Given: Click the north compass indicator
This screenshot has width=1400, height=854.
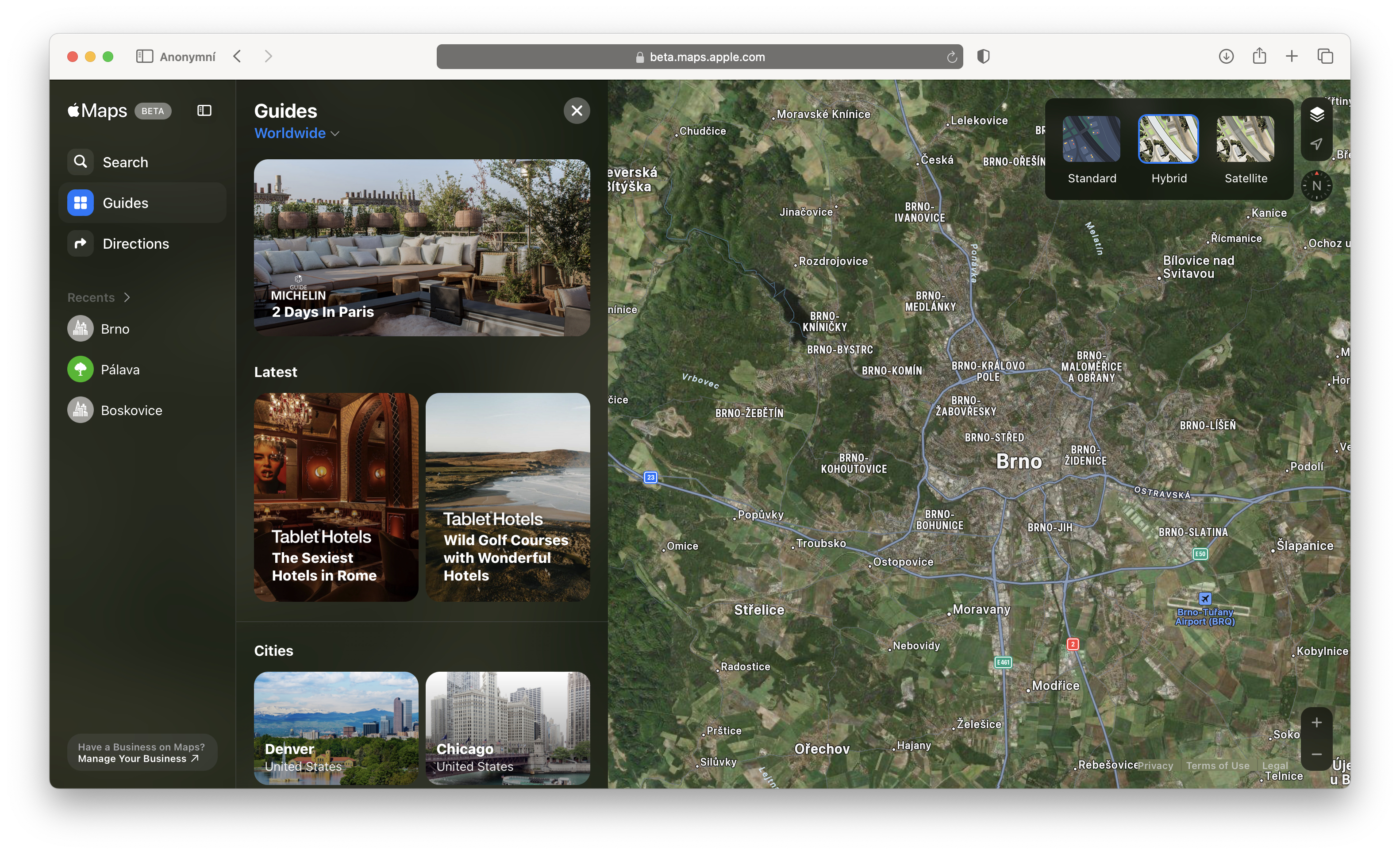Looking at the screenshot, I should (x=1316, y=186).
